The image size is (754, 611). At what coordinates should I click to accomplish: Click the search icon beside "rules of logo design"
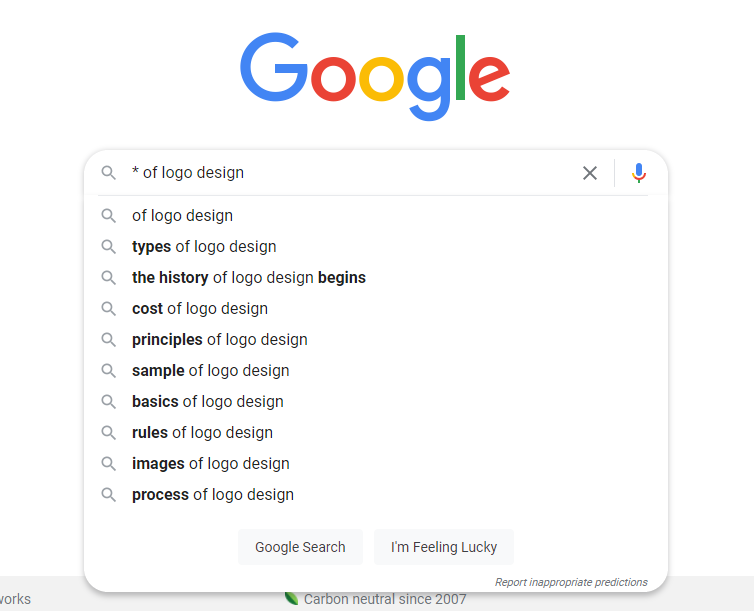(x=109, y=433)
